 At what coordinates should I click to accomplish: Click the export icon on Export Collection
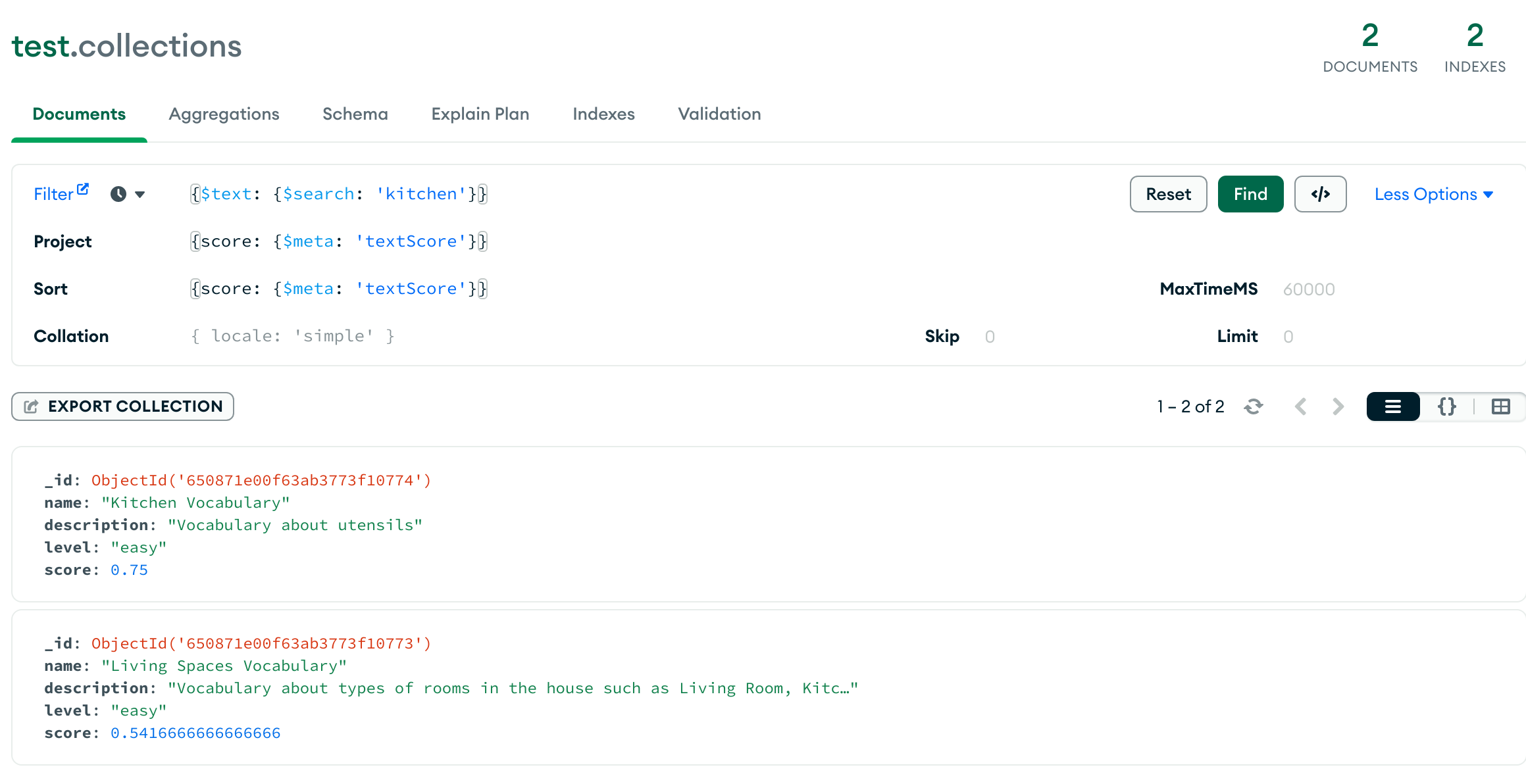click(30, 406)
